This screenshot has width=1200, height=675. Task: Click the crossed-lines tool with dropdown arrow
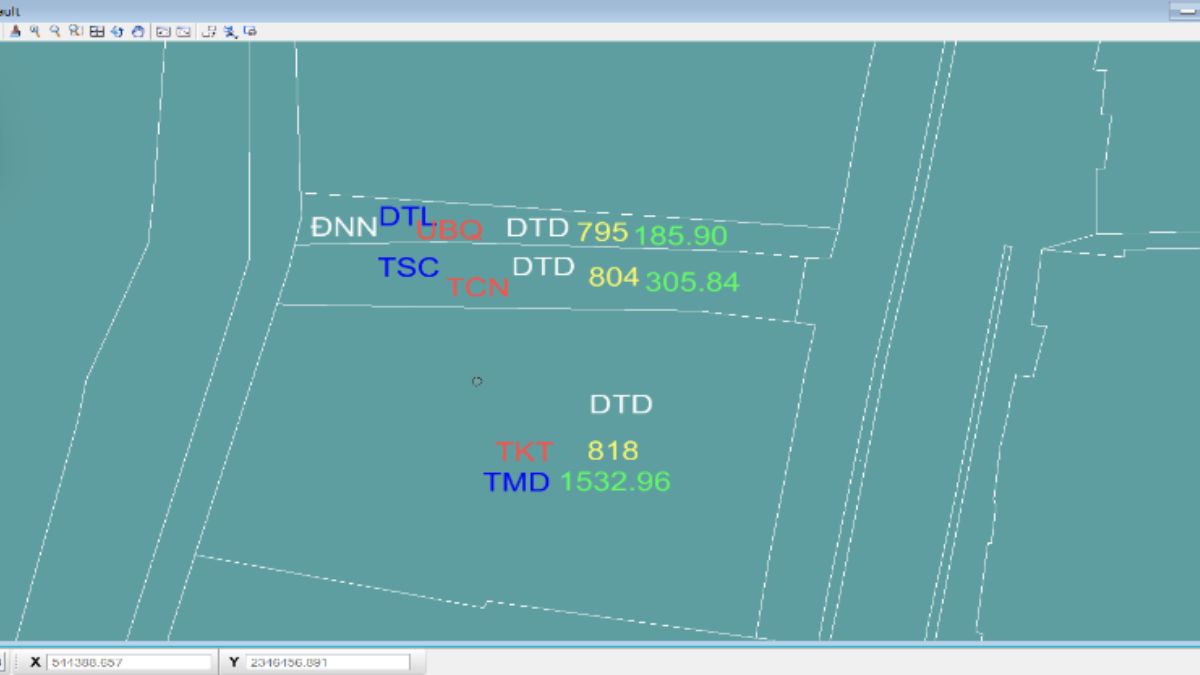[230, 31]
